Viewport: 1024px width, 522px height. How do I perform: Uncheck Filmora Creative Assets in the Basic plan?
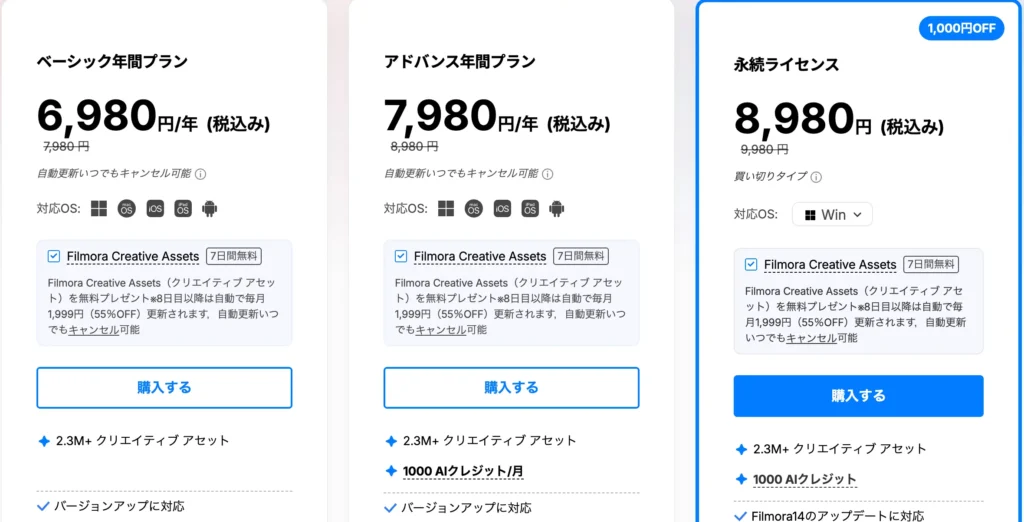tap(54, 256)
